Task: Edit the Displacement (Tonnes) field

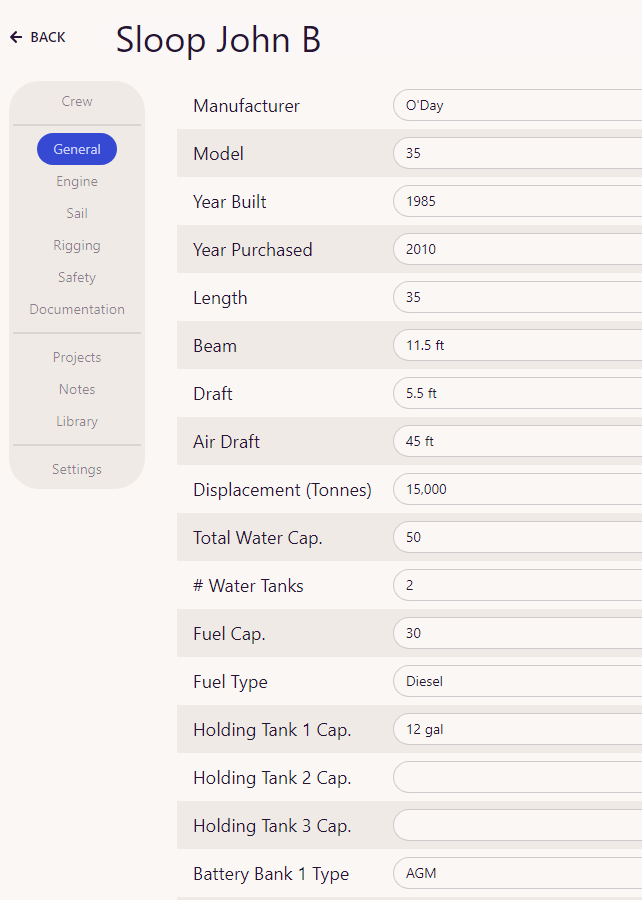Action: pyautogui.click(x=518, y=489)
